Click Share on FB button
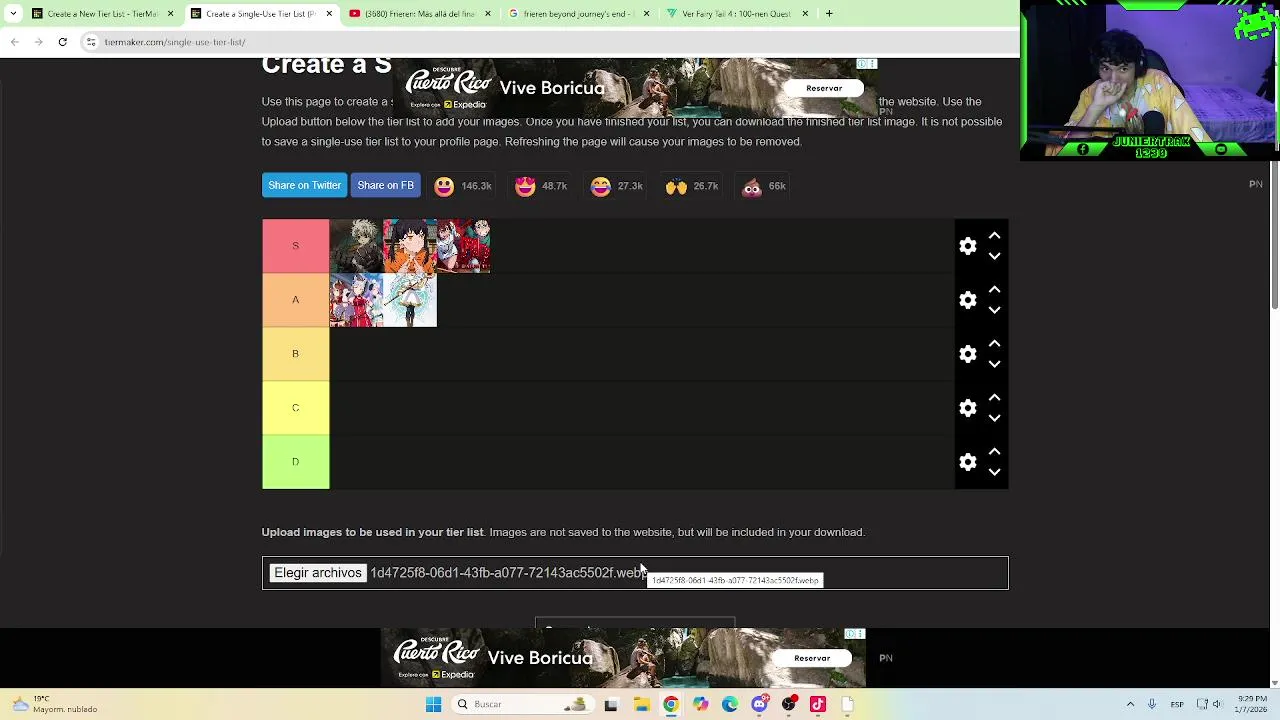The height and width of the screenshot is (720, 1280). (x=385, y=185)
